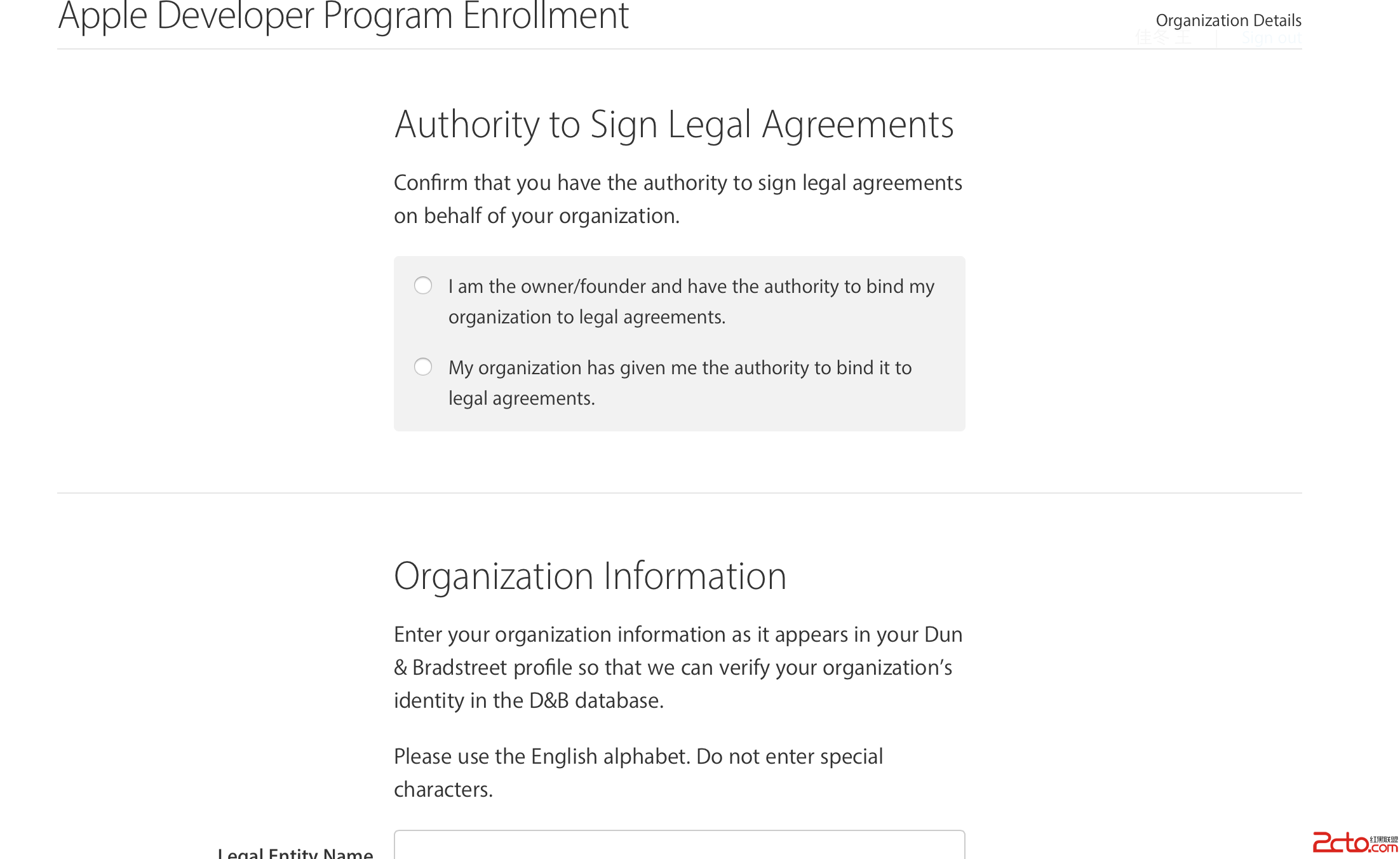1400x859 pixels.
Task: Click the faint Sign out link
Action: [x=1271, y=38]
